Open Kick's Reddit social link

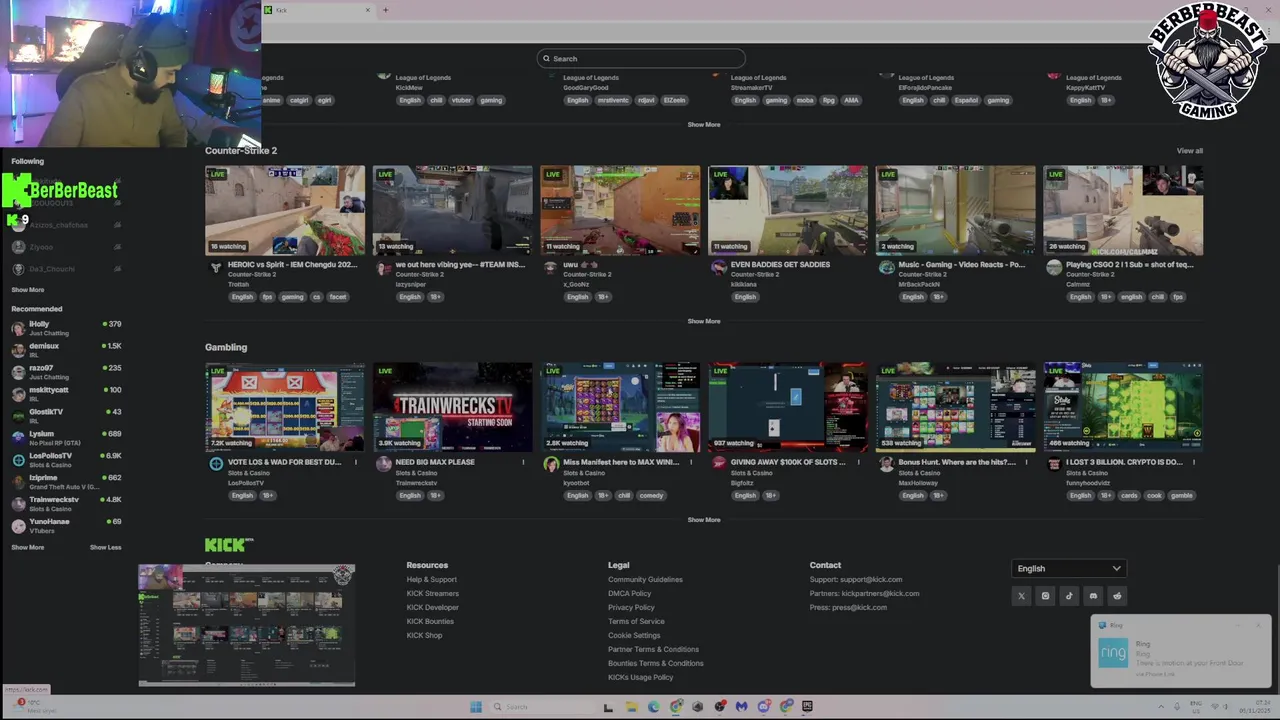[1117, 596]
